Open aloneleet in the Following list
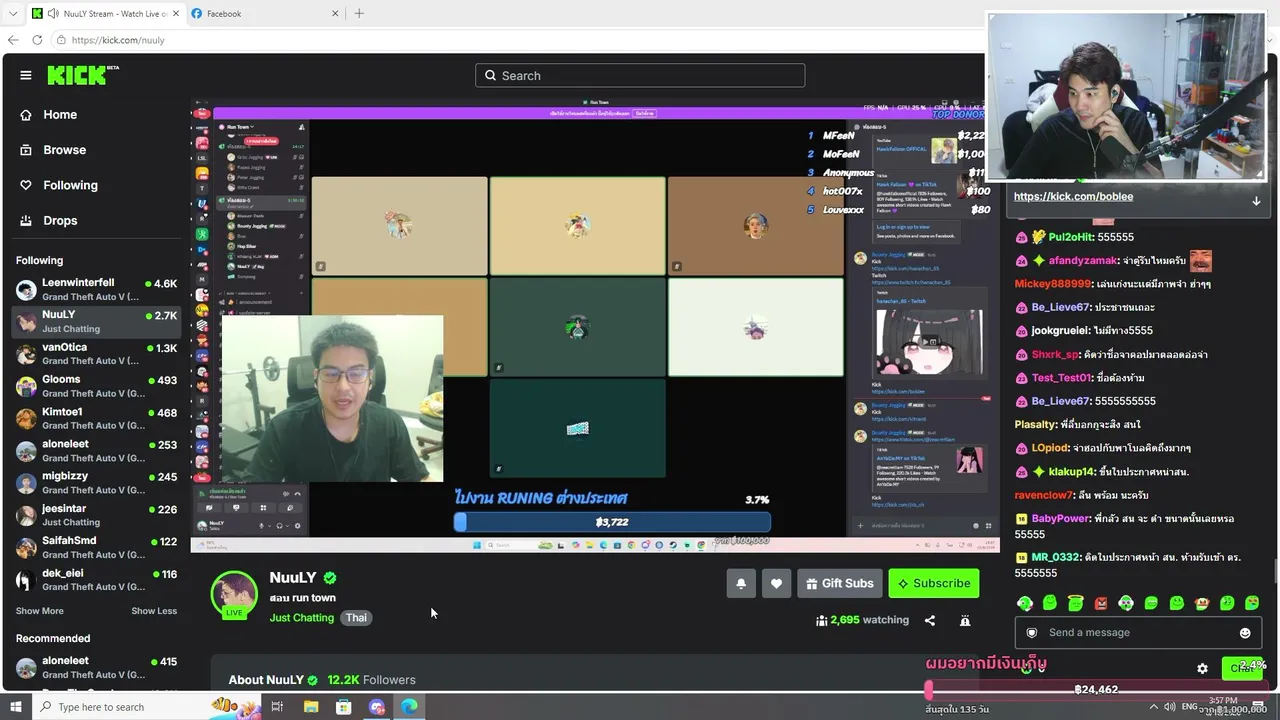1280x720 pixels. (96, 451)
